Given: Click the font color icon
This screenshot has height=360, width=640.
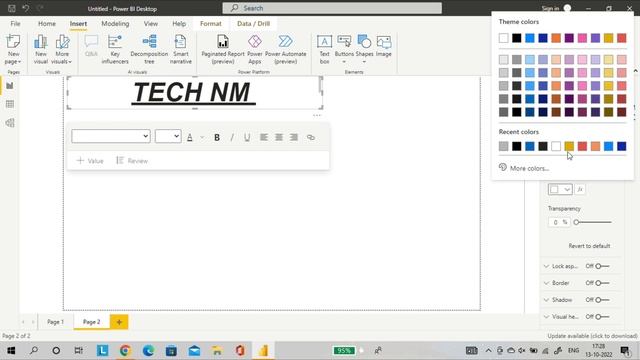Looking at the screenshot, I should 190,137.
